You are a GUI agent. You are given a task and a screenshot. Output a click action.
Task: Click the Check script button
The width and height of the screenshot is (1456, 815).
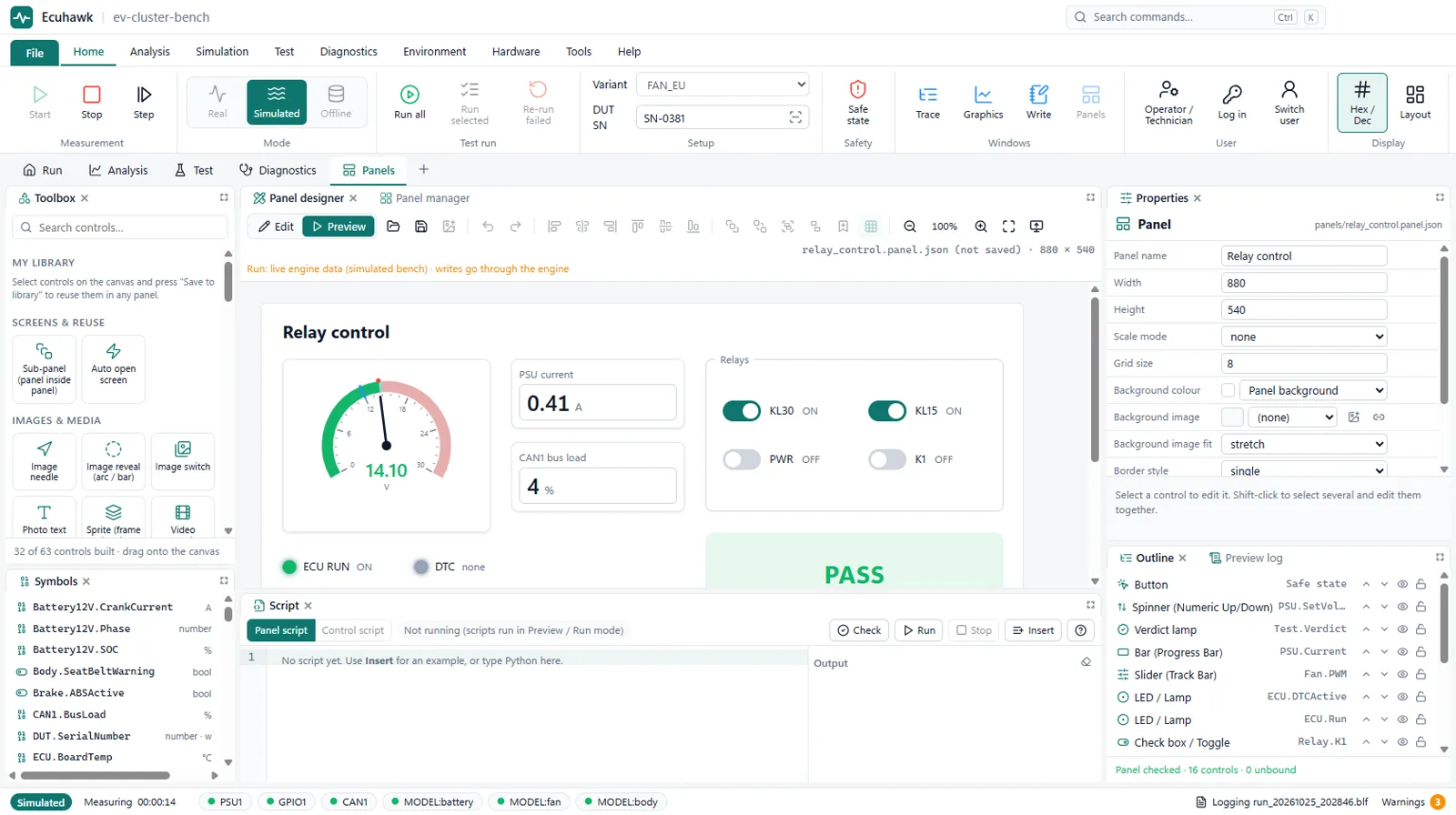859,630
